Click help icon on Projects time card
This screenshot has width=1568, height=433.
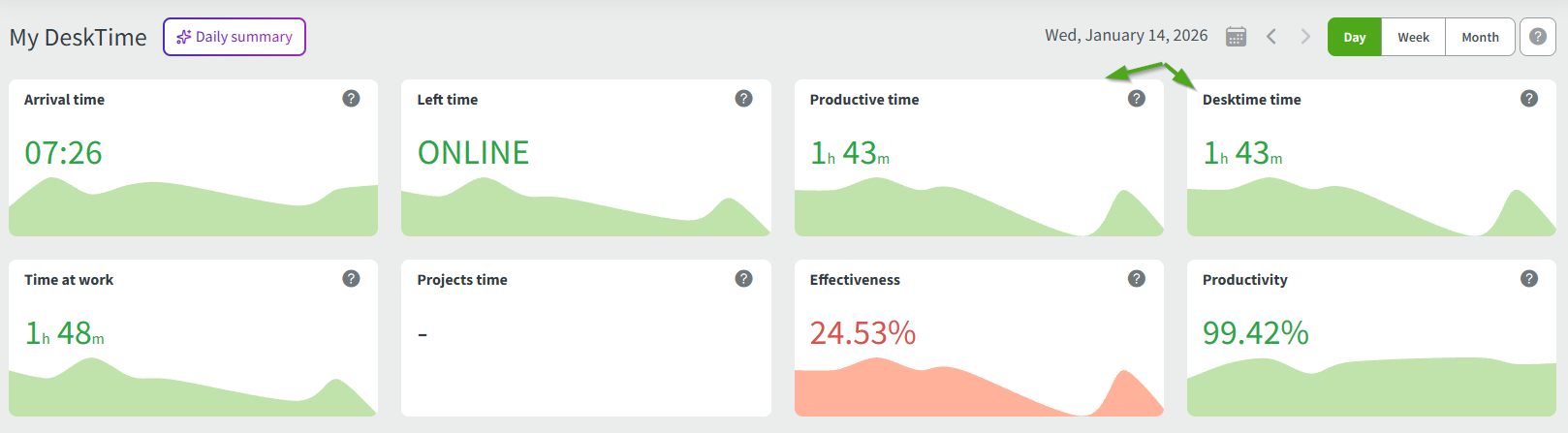click(x=743, y=279)
